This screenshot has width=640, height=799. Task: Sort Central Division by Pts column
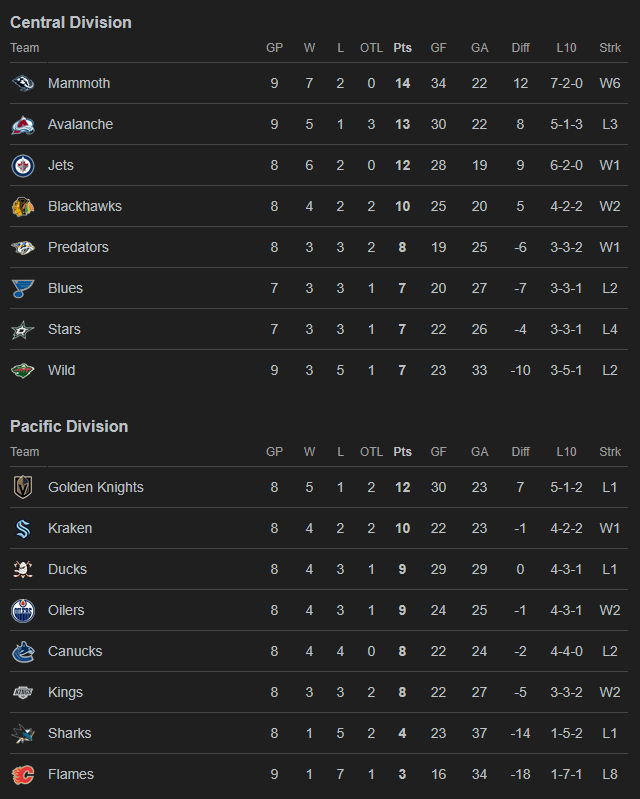coord(403,47)
